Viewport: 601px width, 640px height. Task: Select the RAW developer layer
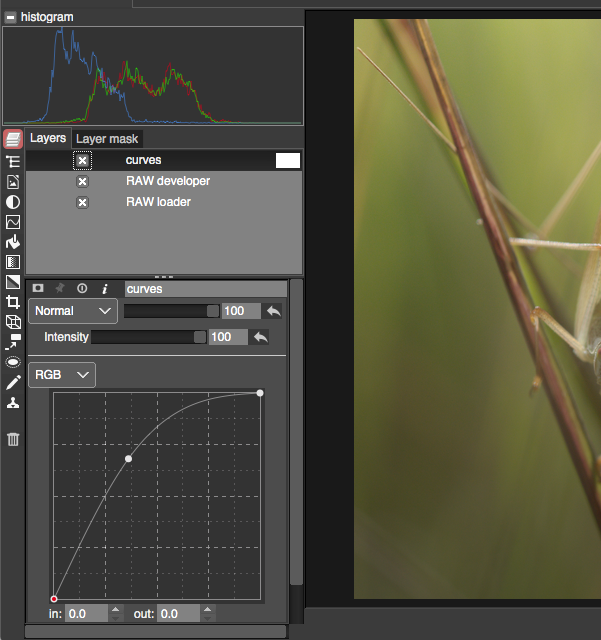[x=164, y=181]
